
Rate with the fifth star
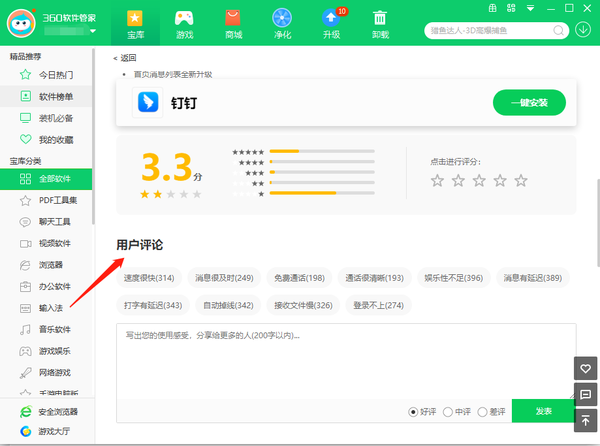(520, 181)
